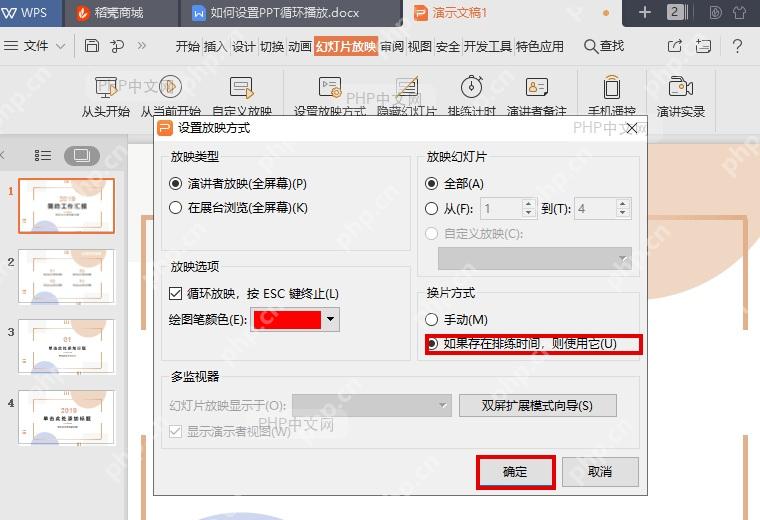Select 如果存在排练时间，则使用它 radio button
Screen dimensions: 760x520
click(432, 344)
